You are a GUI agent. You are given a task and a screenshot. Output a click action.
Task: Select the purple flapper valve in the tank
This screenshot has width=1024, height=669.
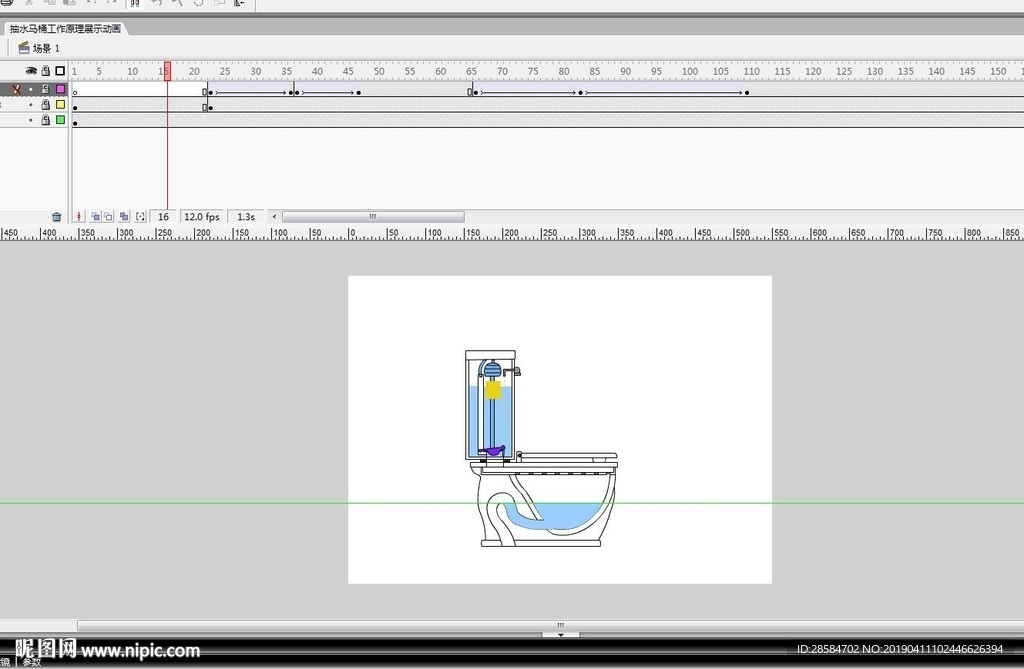[493, 451]
